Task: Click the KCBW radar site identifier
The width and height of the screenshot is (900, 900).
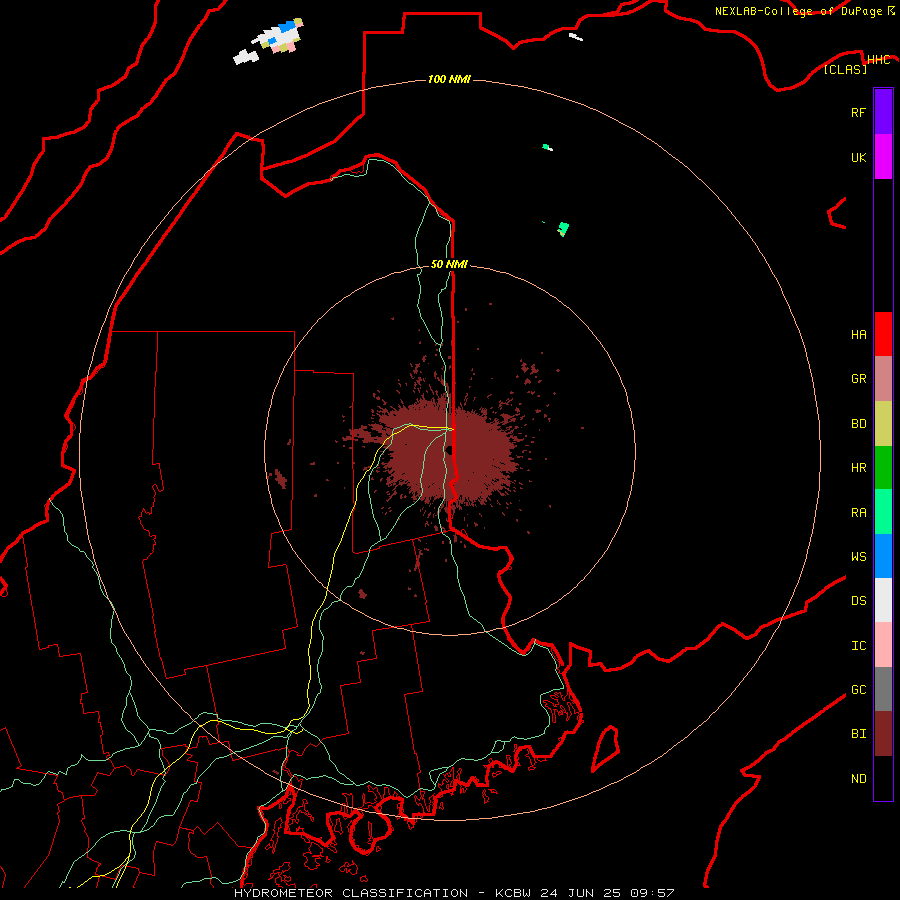Action: (513, 893)
